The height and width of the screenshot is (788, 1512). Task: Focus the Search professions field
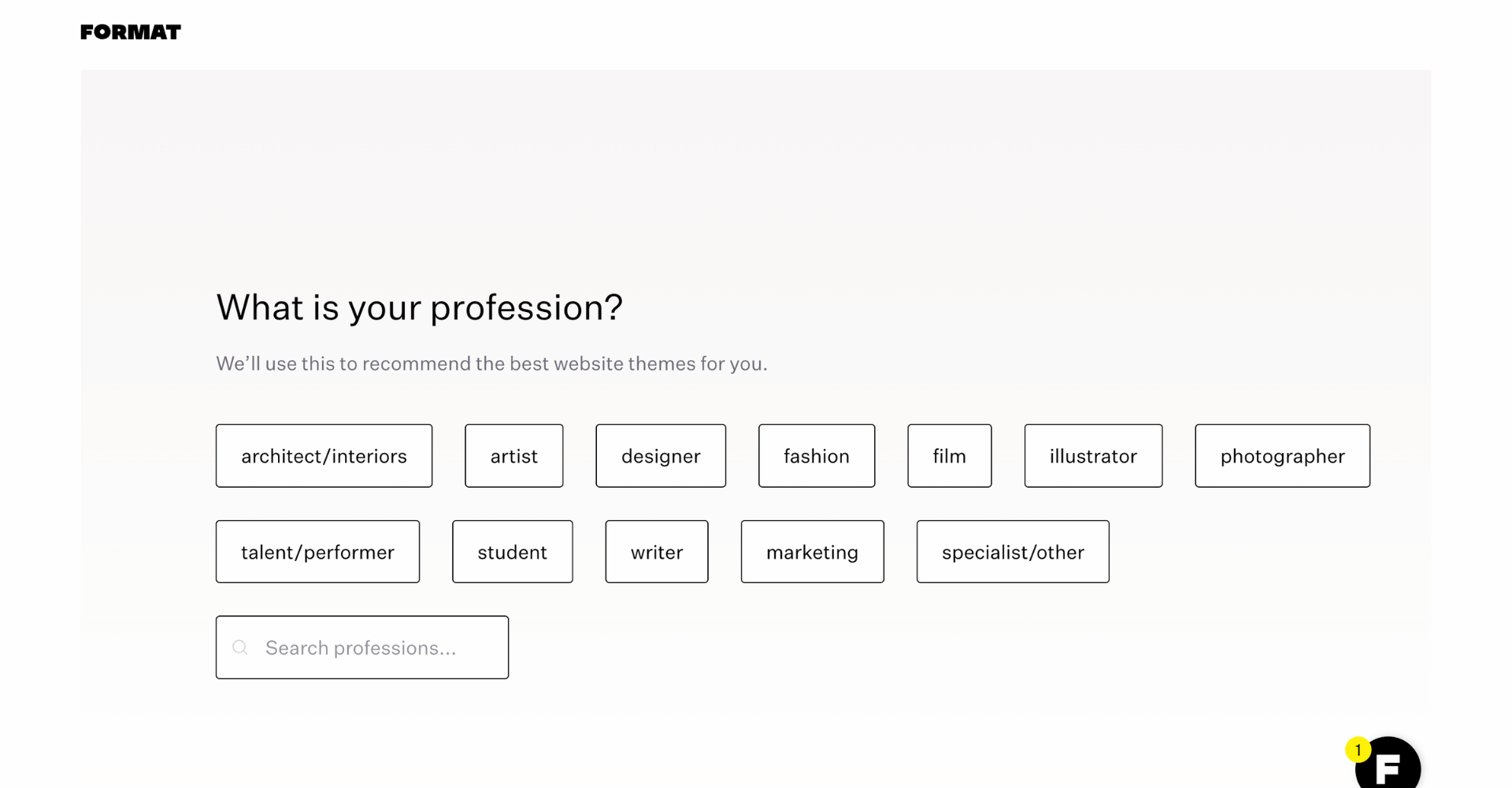[x=378, y=648]
